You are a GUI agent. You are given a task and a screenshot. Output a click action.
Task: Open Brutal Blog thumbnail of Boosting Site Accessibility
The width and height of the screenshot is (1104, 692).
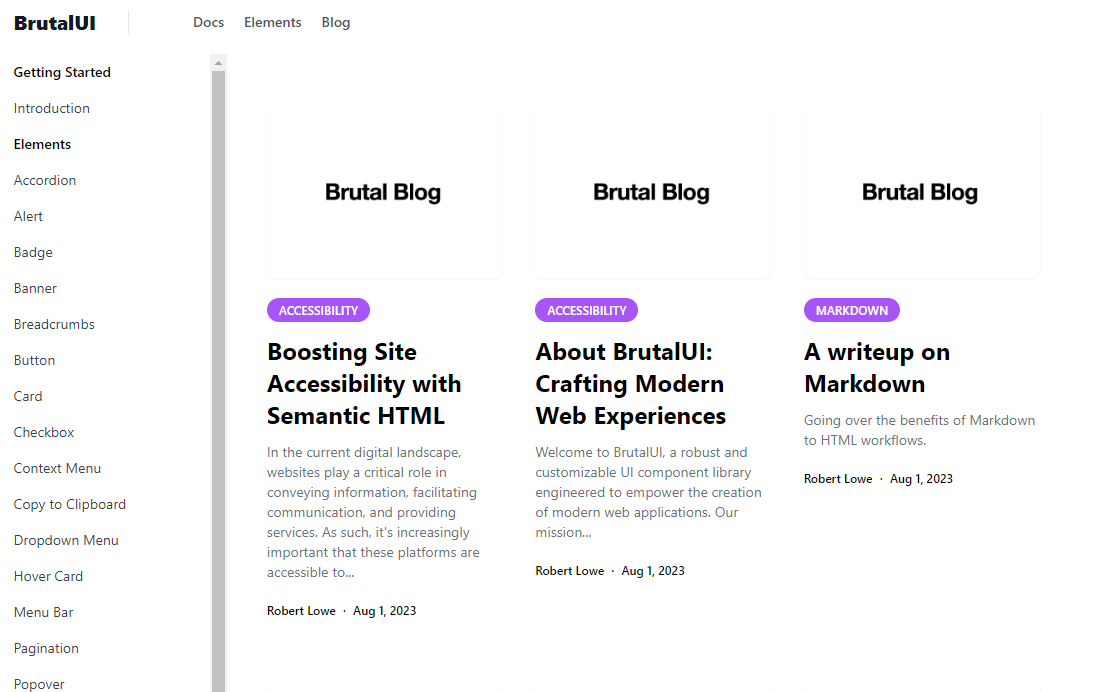coord(385,192)
